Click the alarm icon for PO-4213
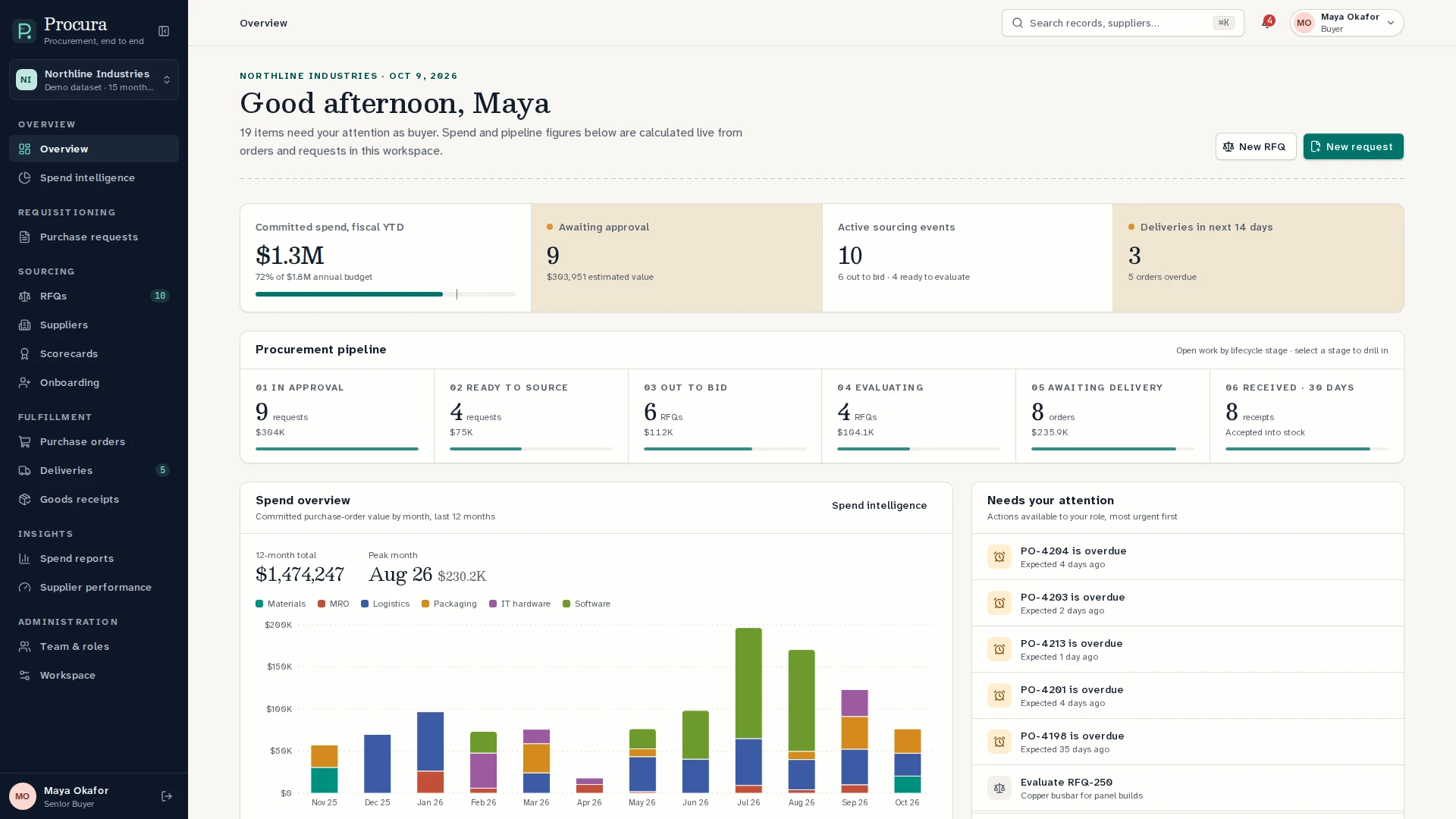This screenshot has height=819, width=1456. coord(999,649)
